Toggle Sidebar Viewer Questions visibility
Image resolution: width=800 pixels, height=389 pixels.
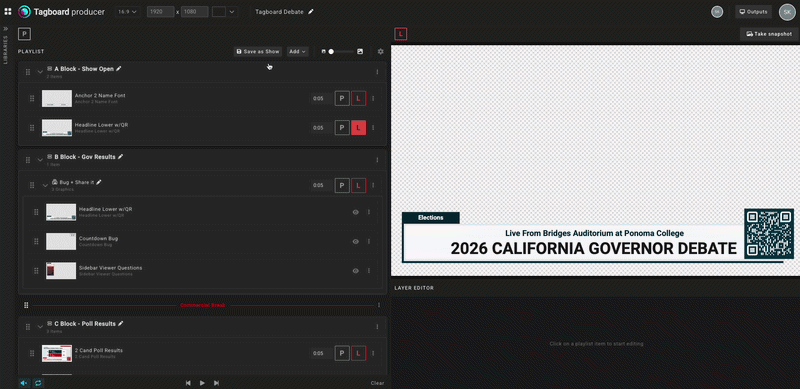click(356, 271)
